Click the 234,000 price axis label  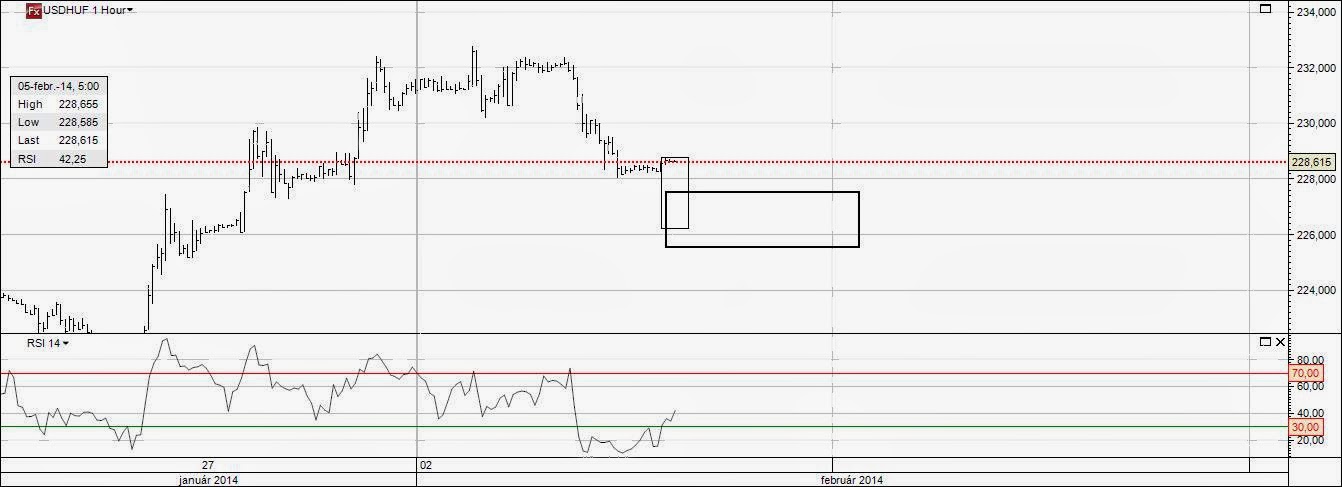coord(1314,12)
